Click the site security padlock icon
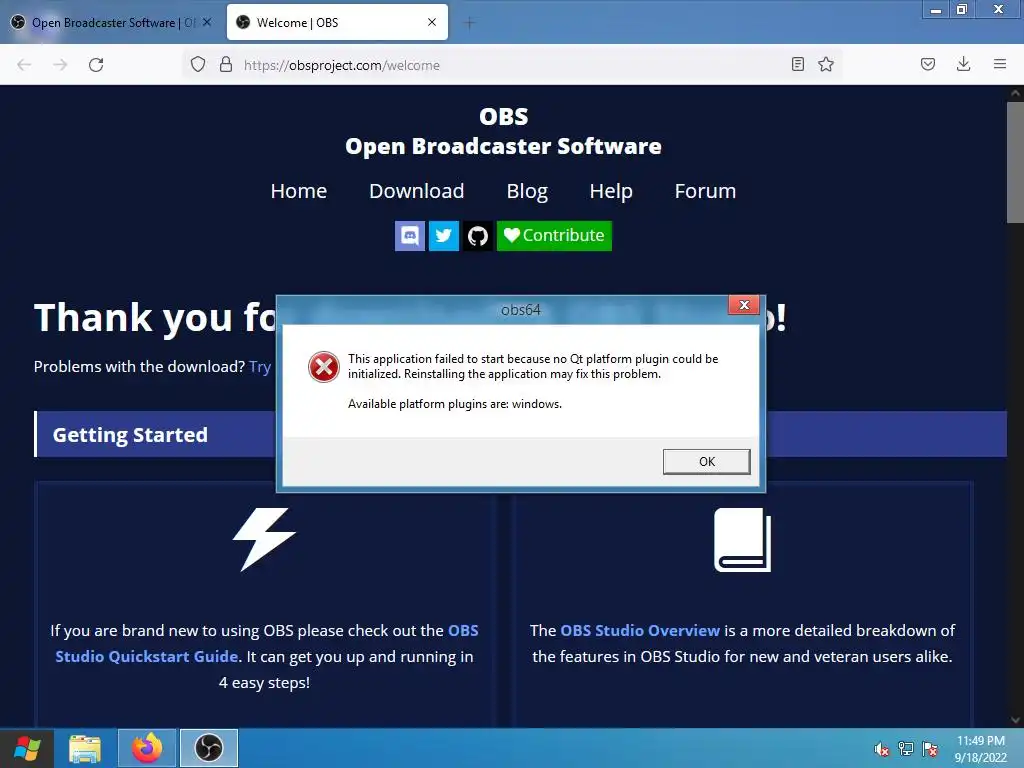Image resolution: width=1024 pixels, height=768 pixels. click(226, 64)
